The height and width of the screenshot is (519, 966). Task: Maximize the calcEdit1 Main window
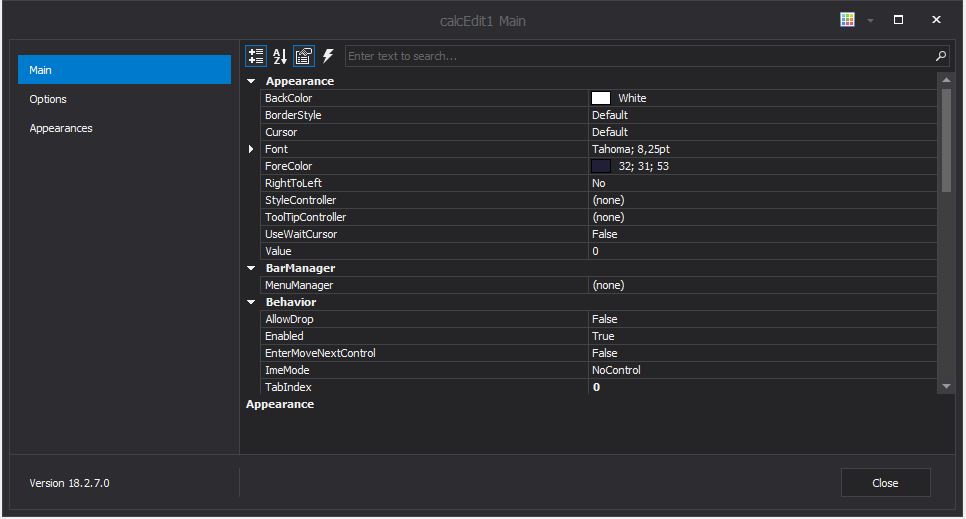[x=898, y=20]
